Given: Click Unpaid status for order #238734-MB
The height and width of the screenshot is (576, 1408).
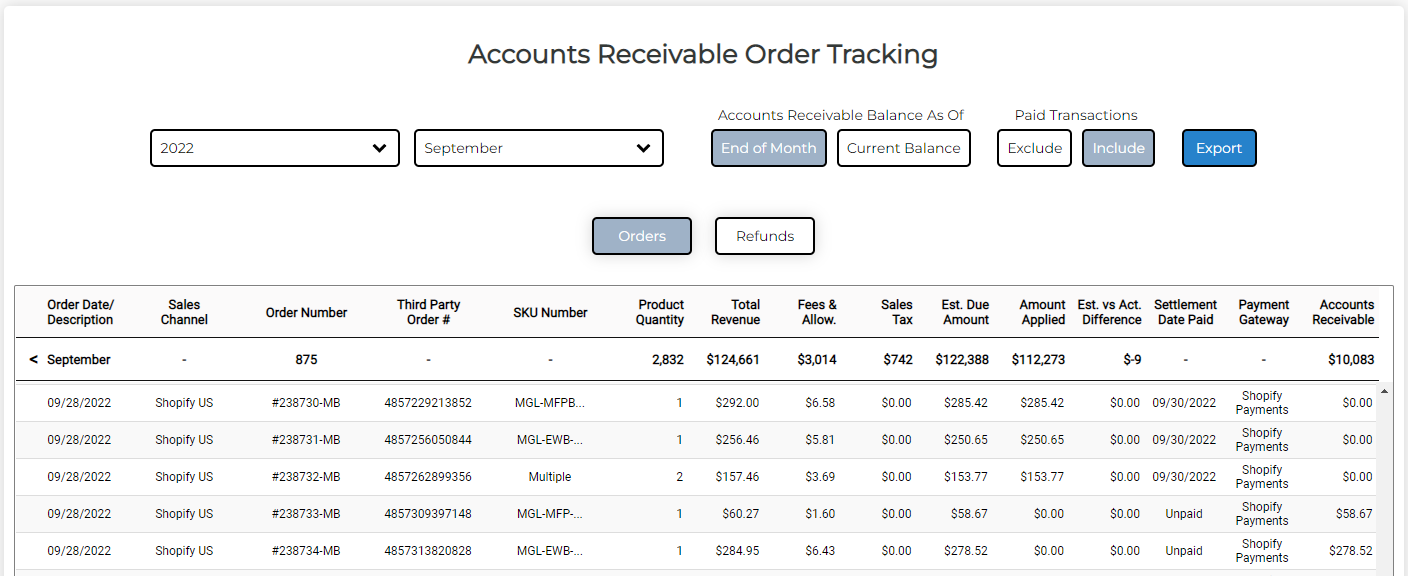Looking at the screenshot, I should (x=1184, y=551).
